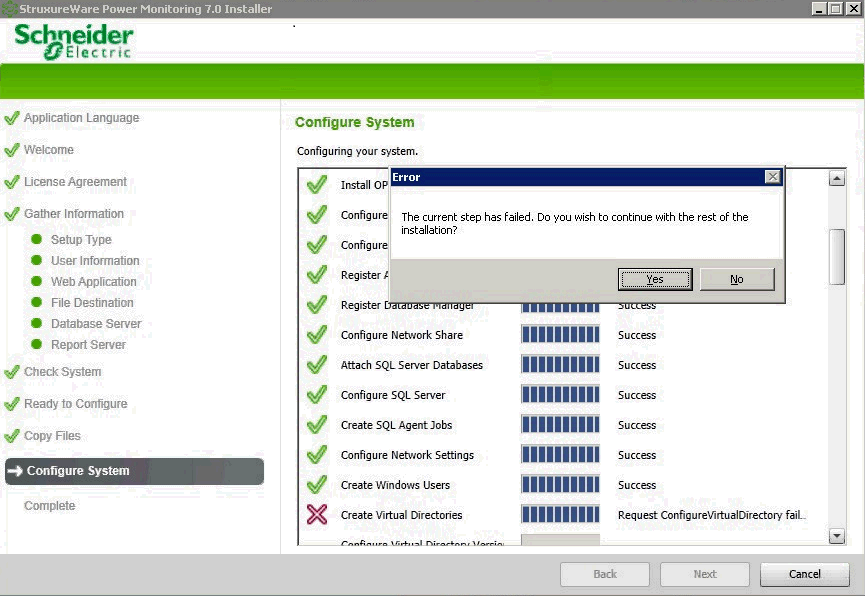Click checkmark icon next to License Agreement
865x596 pixels.
(12, 182)
